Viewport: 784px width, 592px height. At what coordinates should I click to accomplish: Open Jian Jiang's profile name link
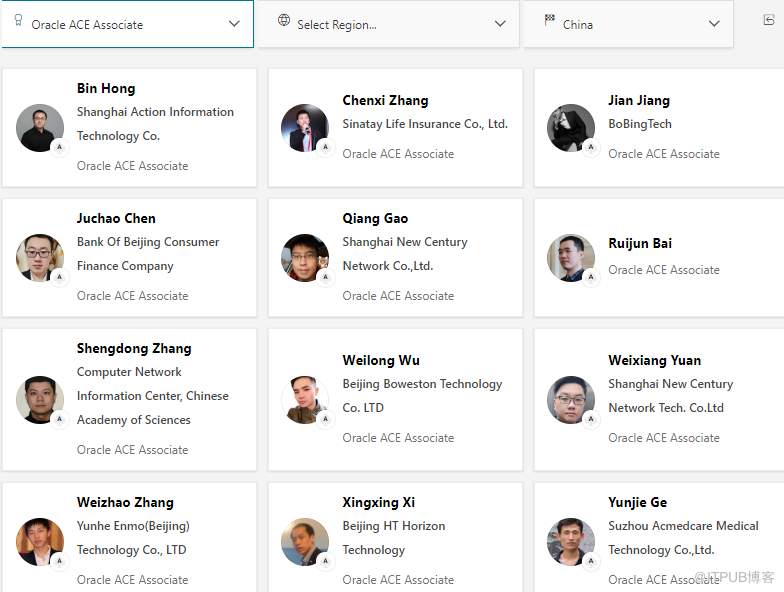click(639, 100)
